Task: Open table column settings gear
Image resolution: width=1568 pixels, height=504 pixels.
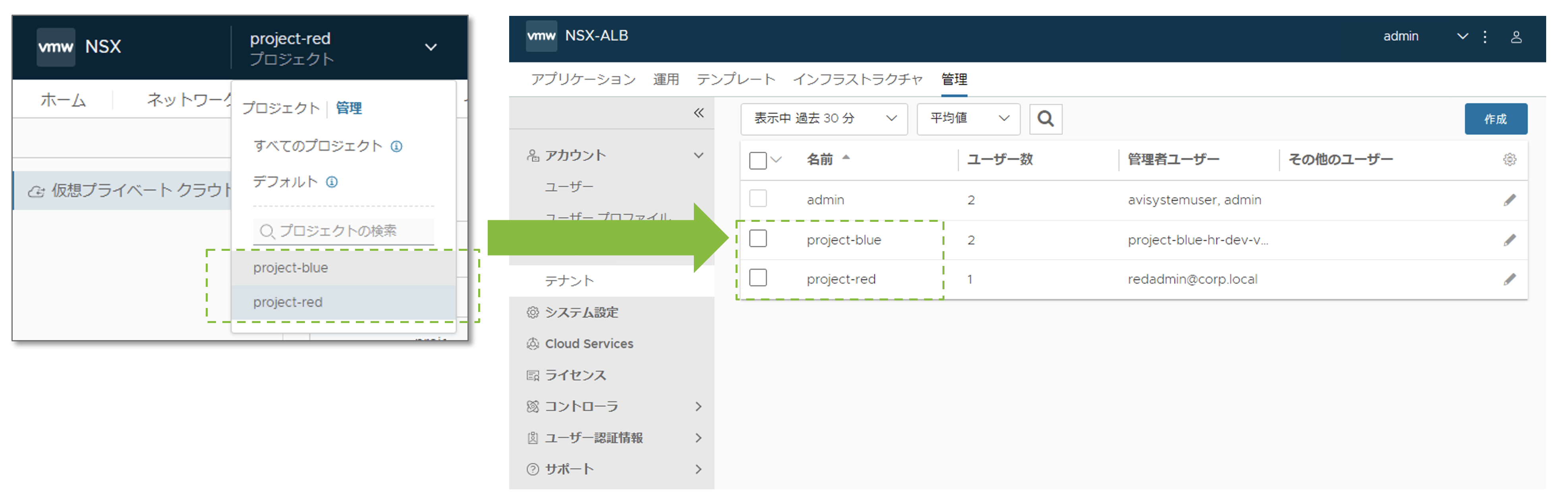Action: click(x=1509, y=160)
